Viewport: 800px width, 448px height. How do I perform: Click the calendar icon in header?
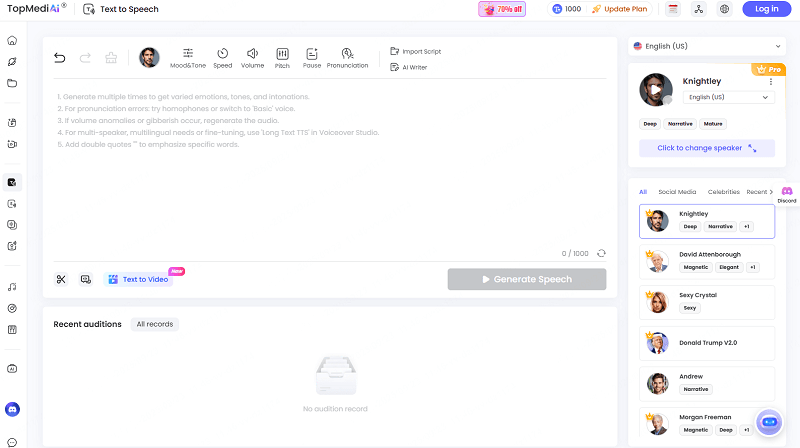click(x=673, y=9)
